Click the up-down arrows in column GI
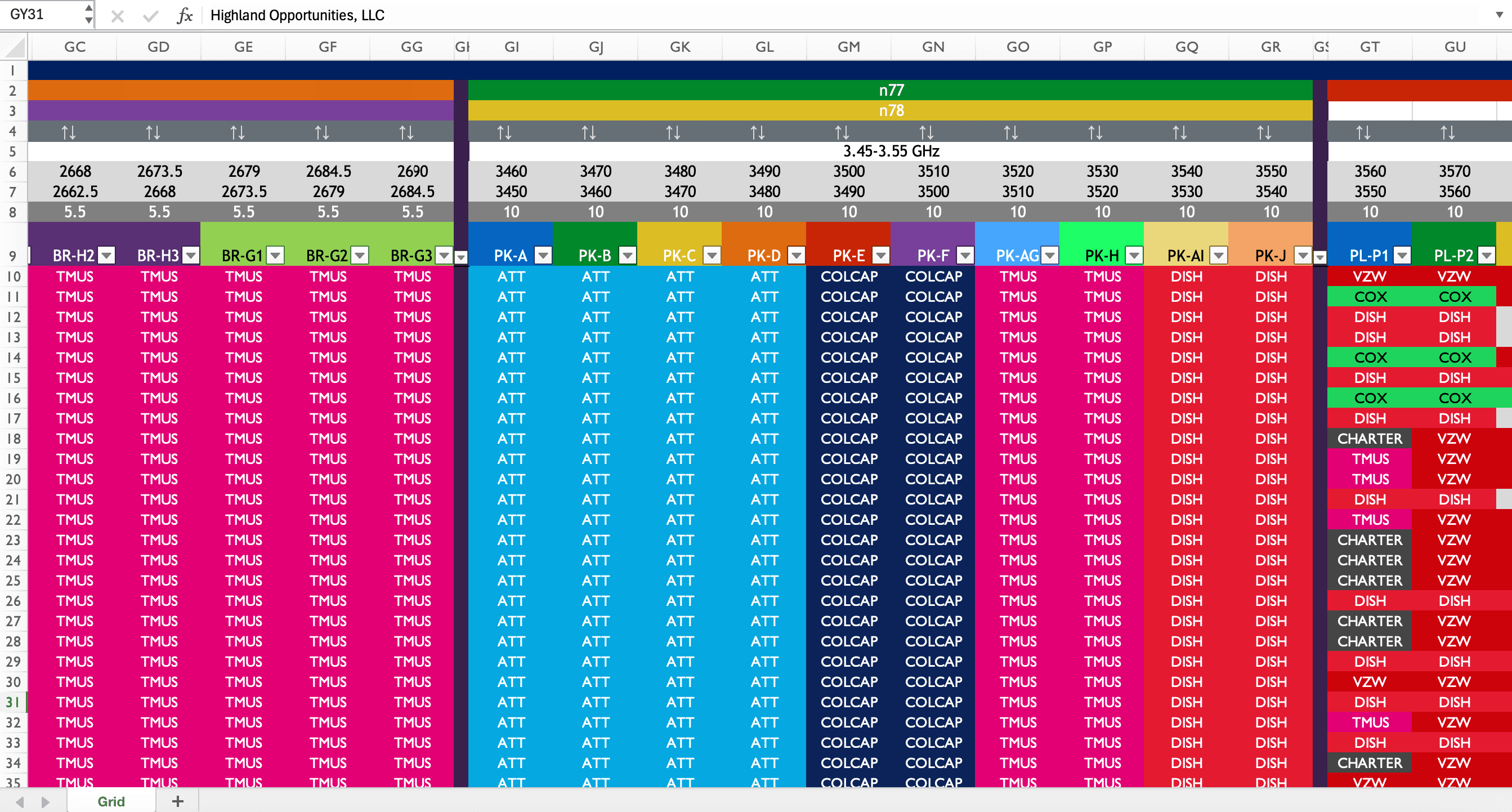This screenshot has height=812, width=1512. click(505, 132)
